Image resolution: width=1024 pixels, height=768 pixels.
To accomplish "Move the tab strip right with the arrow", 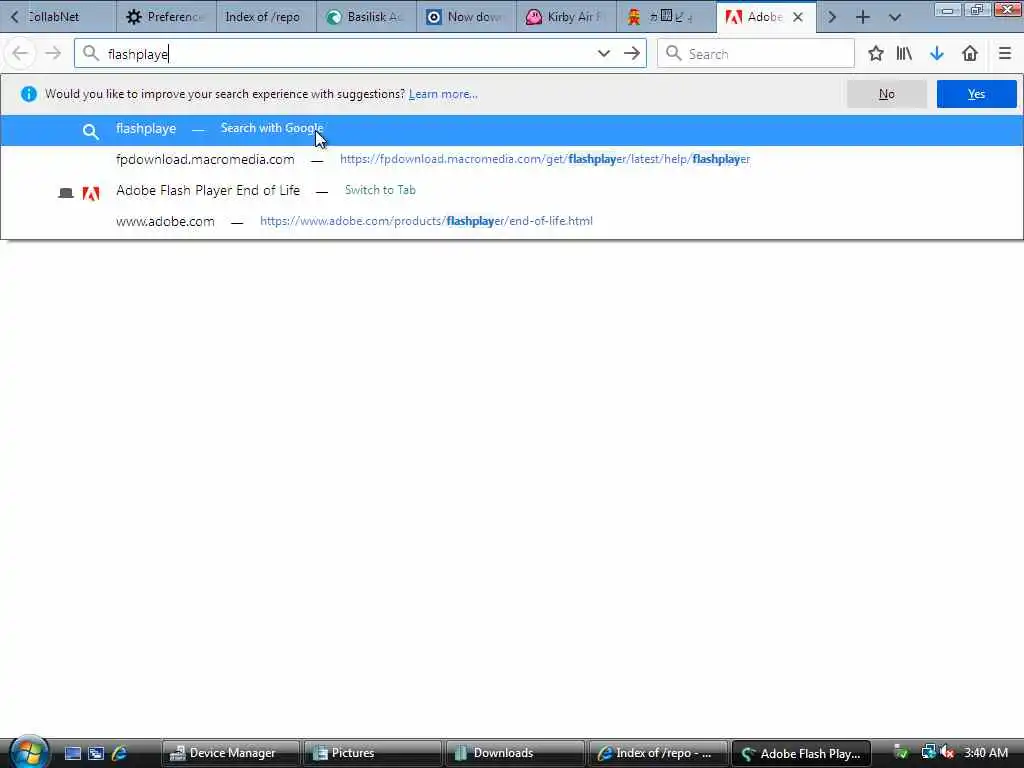I will pyautogui.click(x=831, y=17).
